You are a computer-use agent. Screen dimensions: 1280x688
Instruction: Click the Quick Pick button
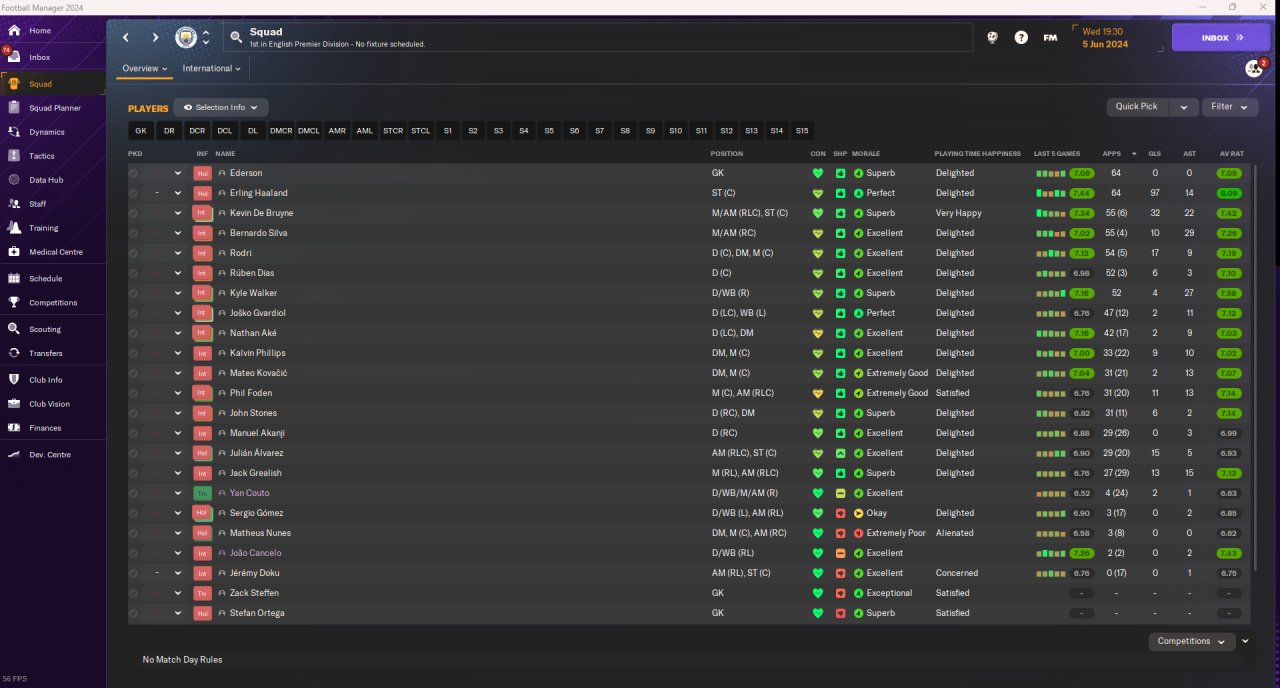pyautogui.click(x=1137, y=107)
